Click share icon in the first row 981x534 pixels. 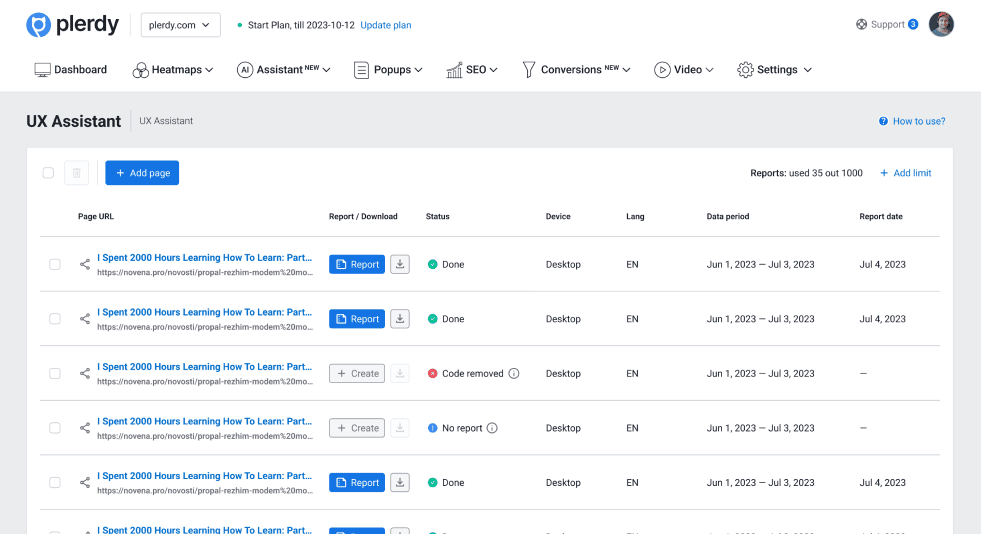(x=85, y=265)
